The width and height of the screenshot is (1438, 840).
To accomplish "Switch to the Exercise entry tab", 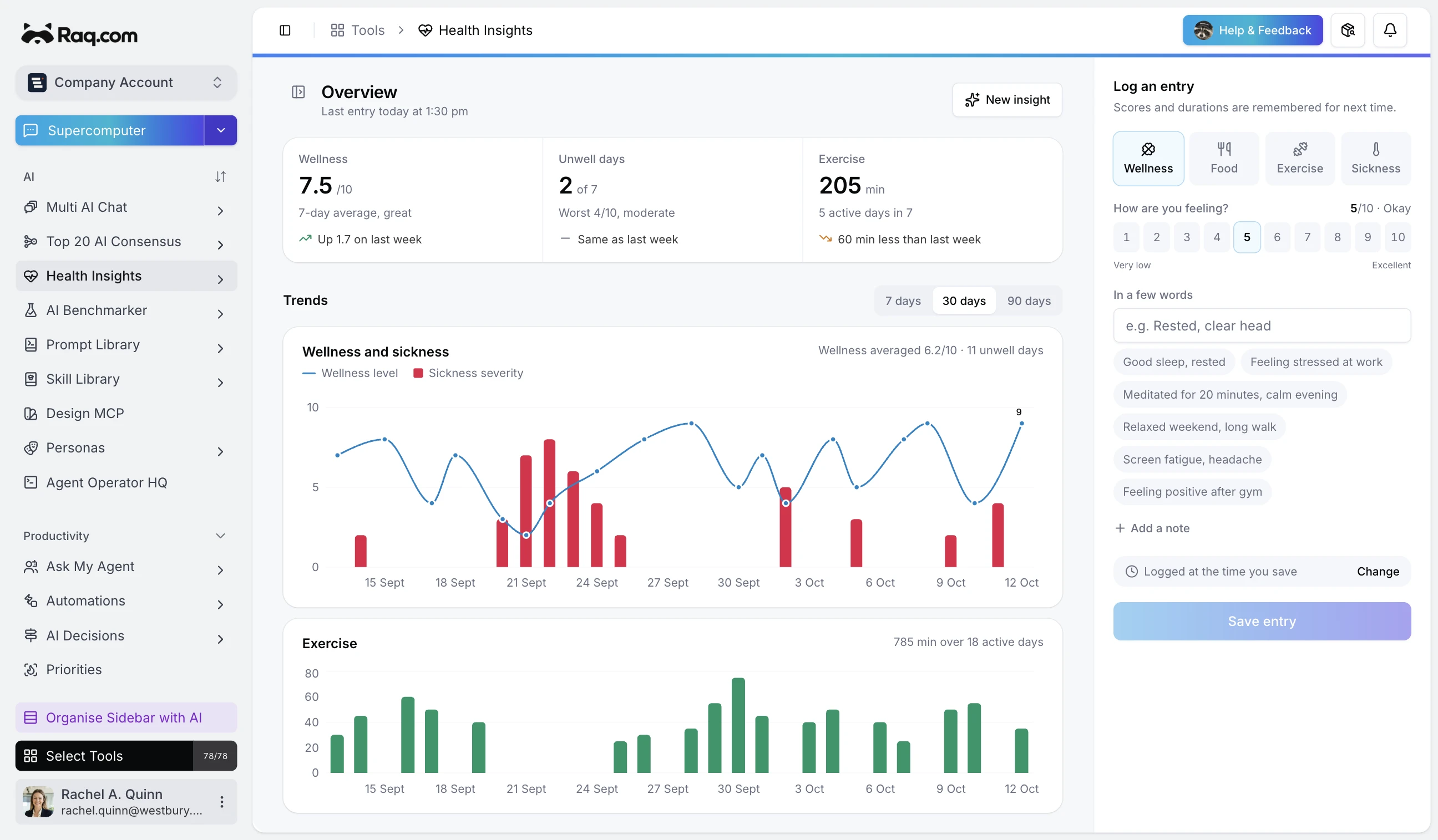I will click(x=1300, y=159).
